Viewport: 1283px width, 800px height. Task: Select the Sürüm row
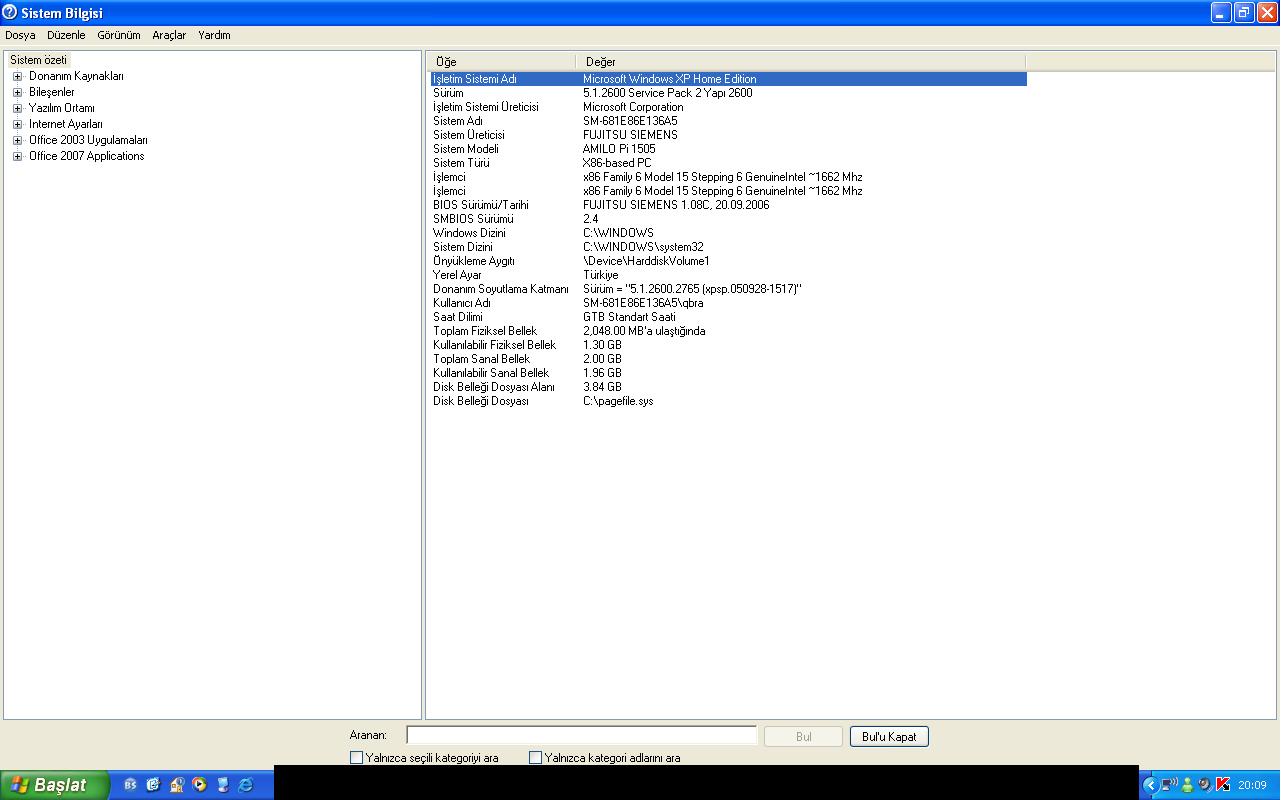[728, 93]
